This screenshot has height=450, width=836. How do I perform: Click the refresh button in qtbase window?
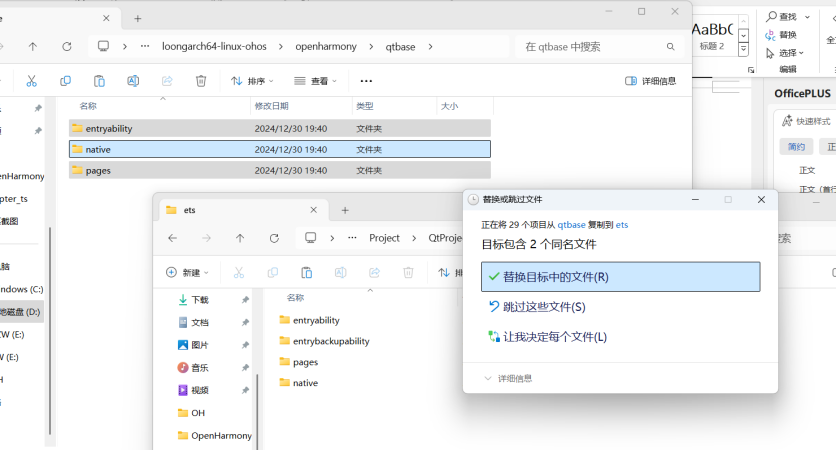click(x=67, y=46)
